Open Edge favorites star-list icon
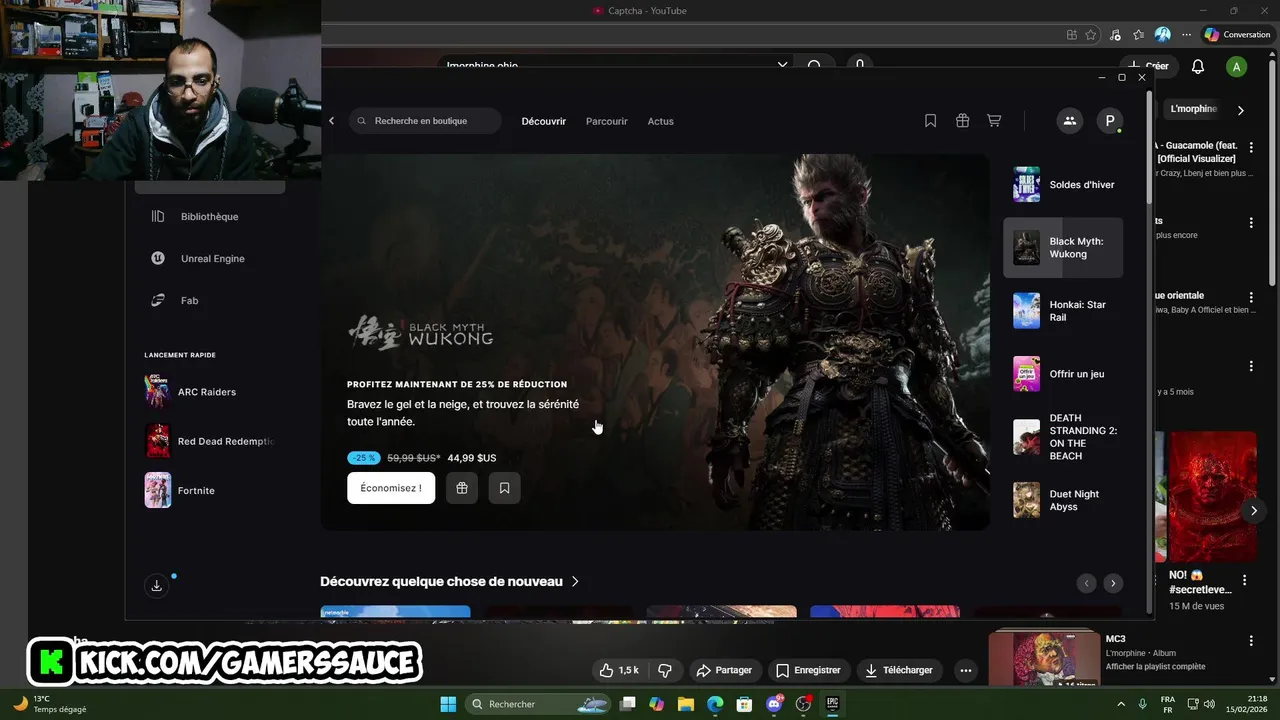 point(1138,34)
